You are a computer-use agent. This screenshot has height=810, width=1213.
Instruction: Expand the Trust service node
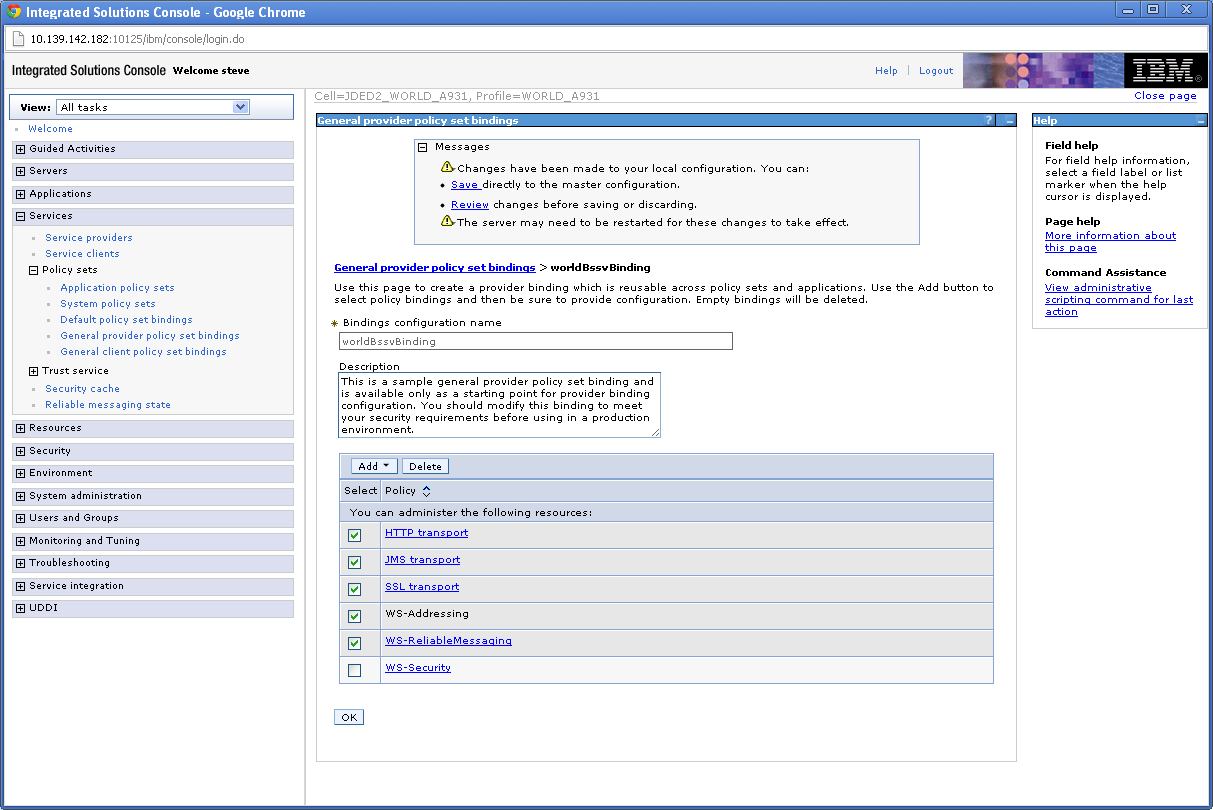[x=33, y=371]
